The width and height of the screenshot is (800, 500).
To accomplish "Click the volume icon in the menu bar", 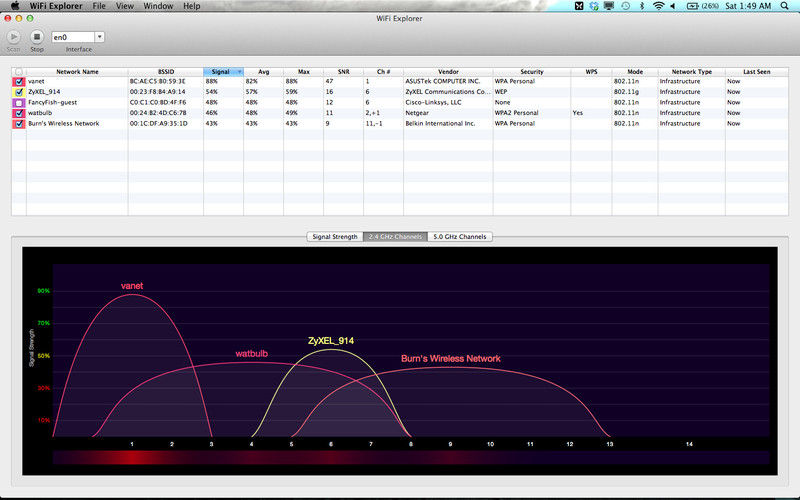I will (673, 6).
